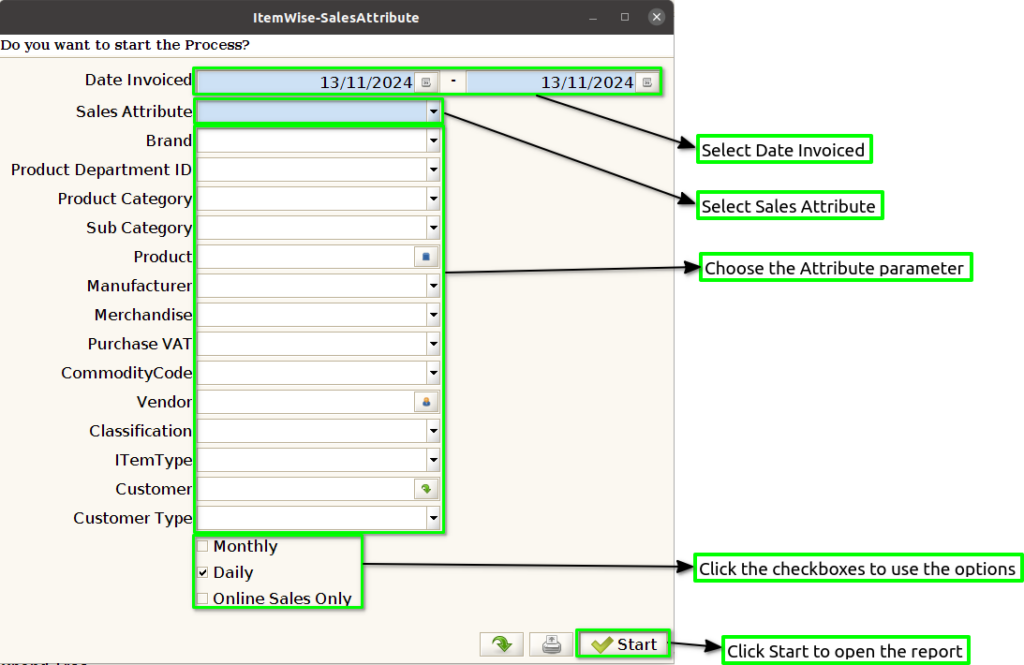Expand the Manufacturer dropdown
Screen dimensions: 1024x665
pyautogui.click(x=433, y=285)
